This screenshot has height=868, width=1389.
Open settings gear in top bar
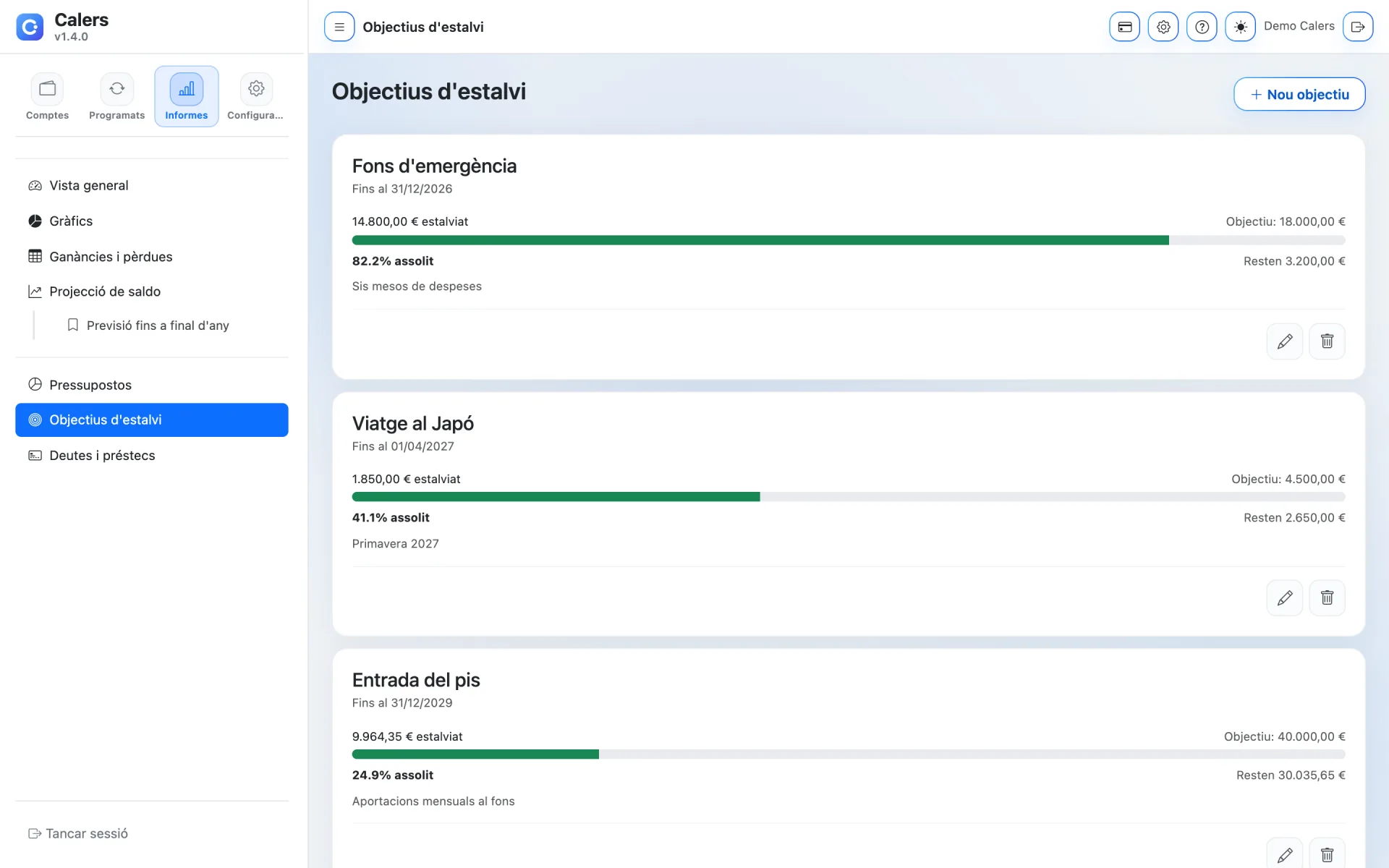point(1163,27)
